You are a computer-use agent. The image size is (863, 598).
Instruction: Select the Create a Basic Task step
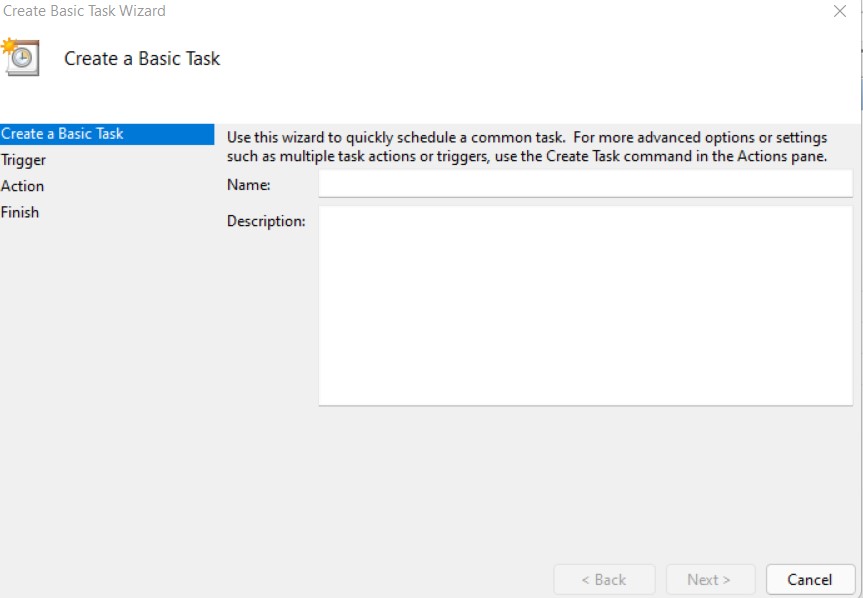(x=62, y=134)
